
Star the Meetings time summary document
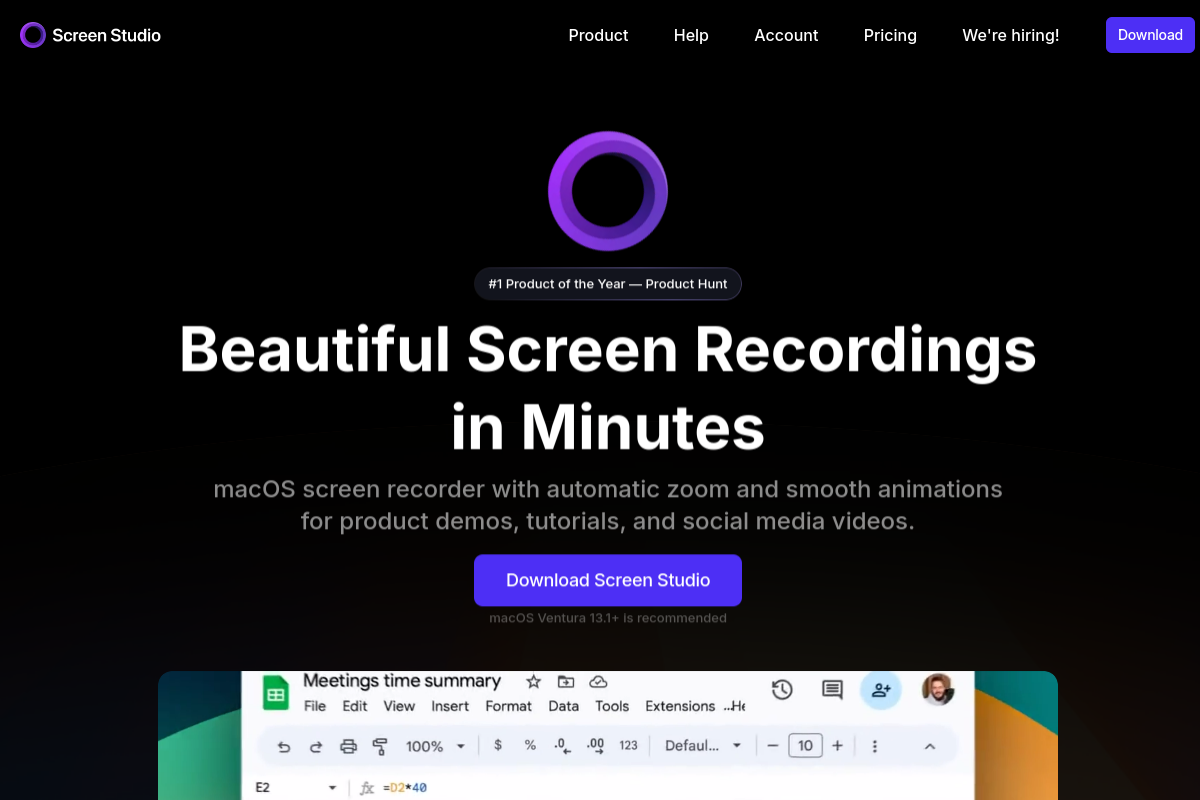click(533, 681)
